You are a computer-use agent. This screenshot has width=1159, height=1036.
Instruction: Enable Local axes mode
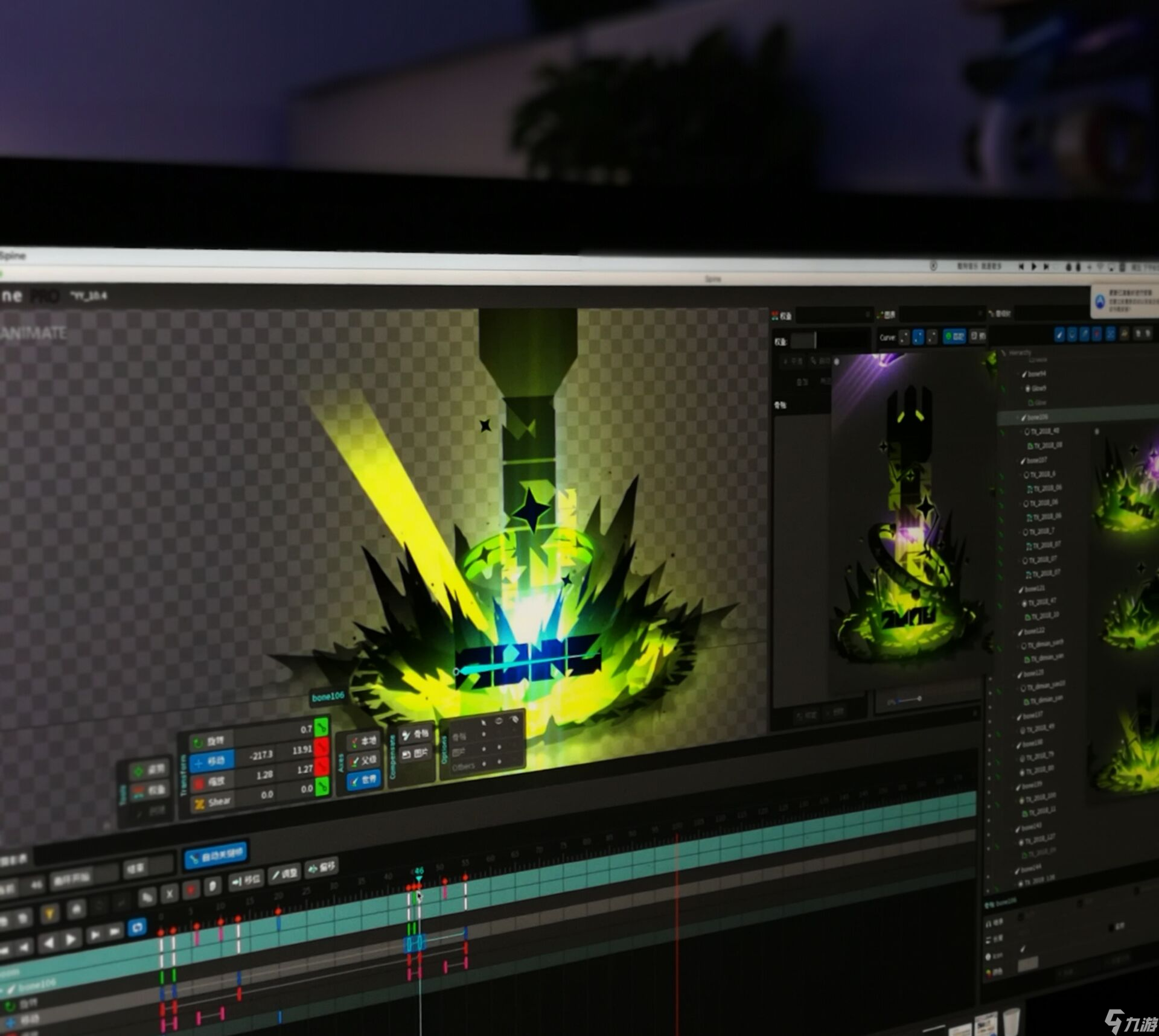[364, 742]
